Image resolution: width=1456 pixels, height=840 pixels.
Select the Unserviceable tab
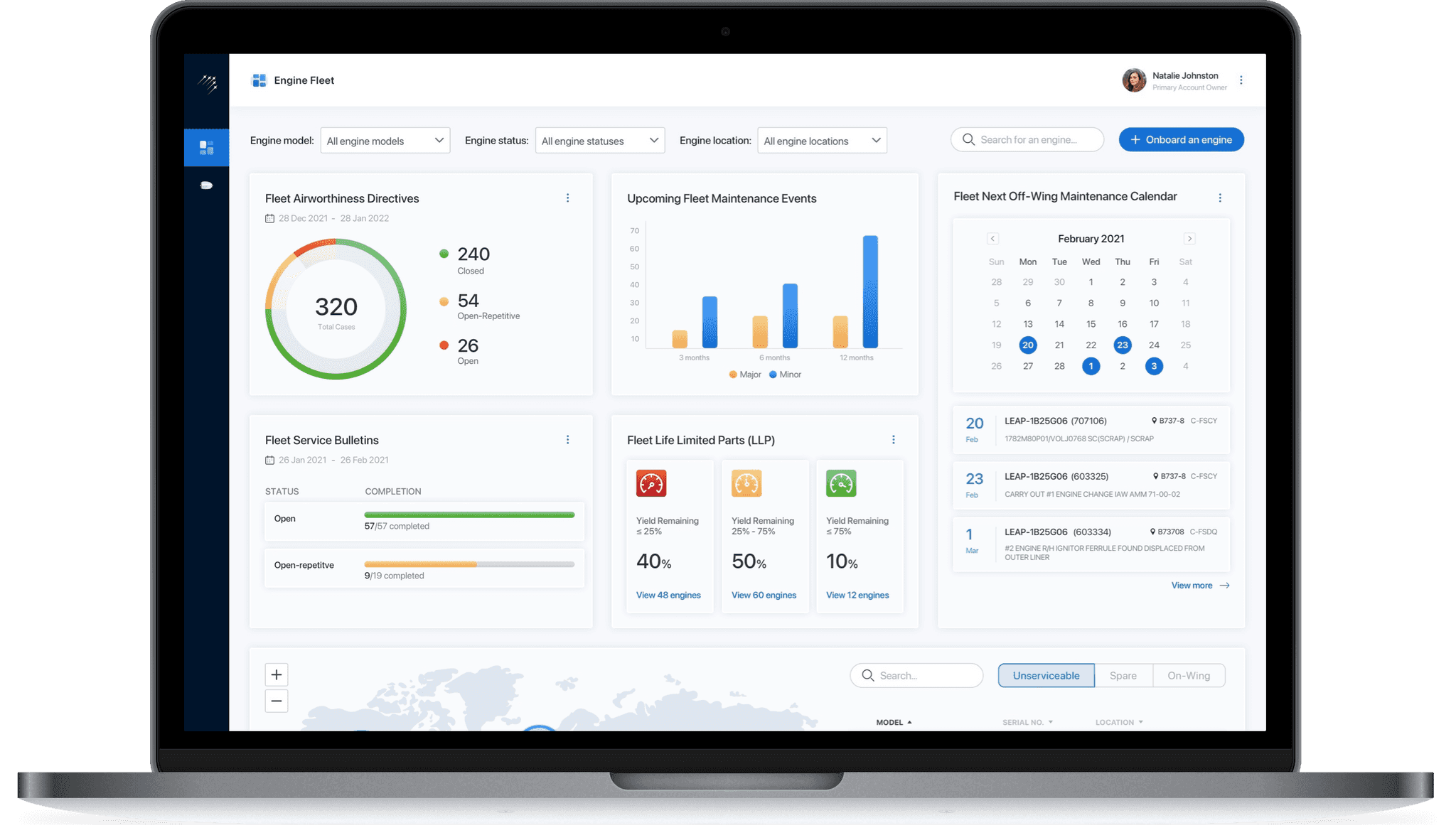click(1046, 676)
